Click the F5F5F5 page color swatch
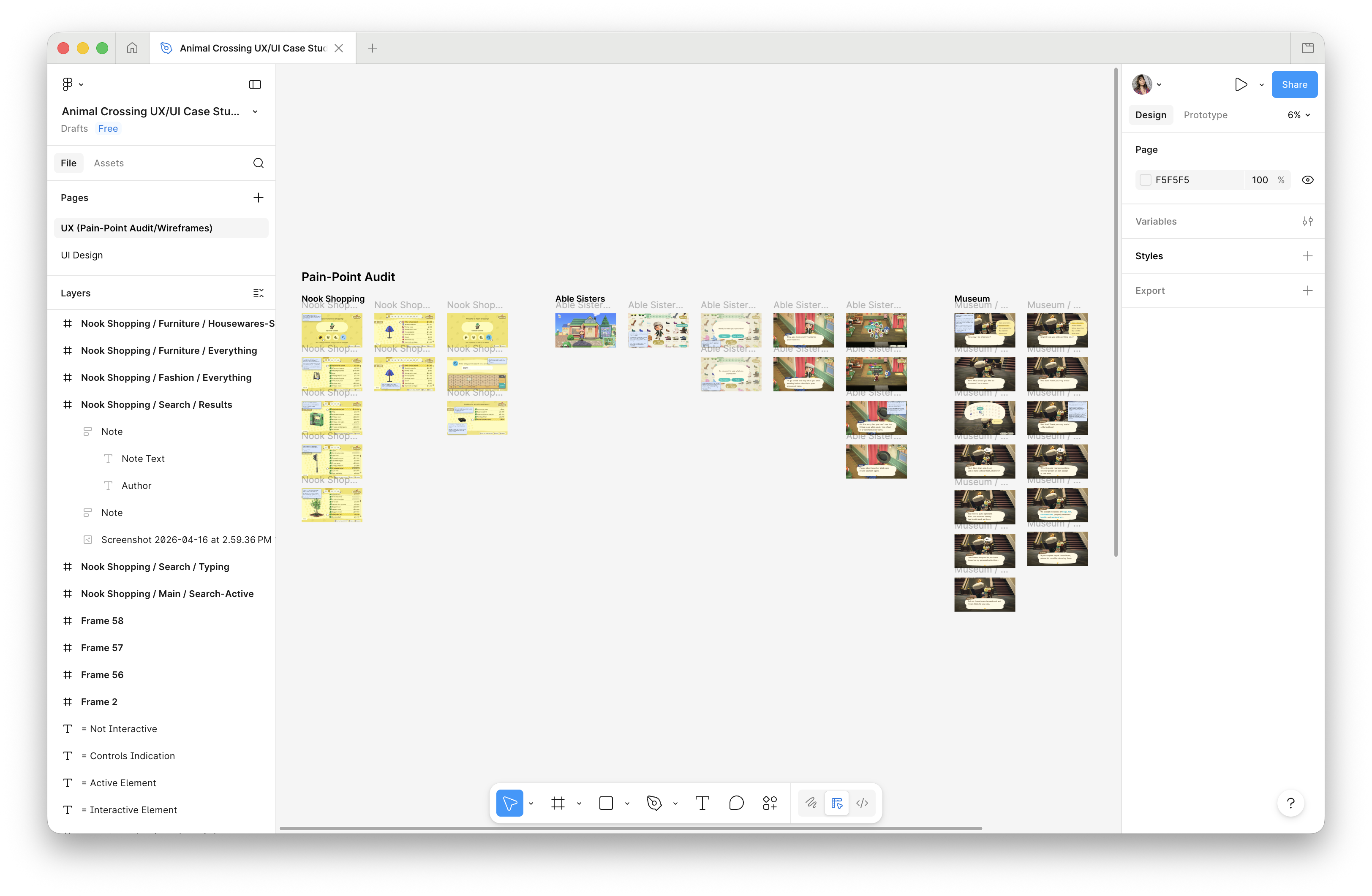 [x=1146, y=180]
